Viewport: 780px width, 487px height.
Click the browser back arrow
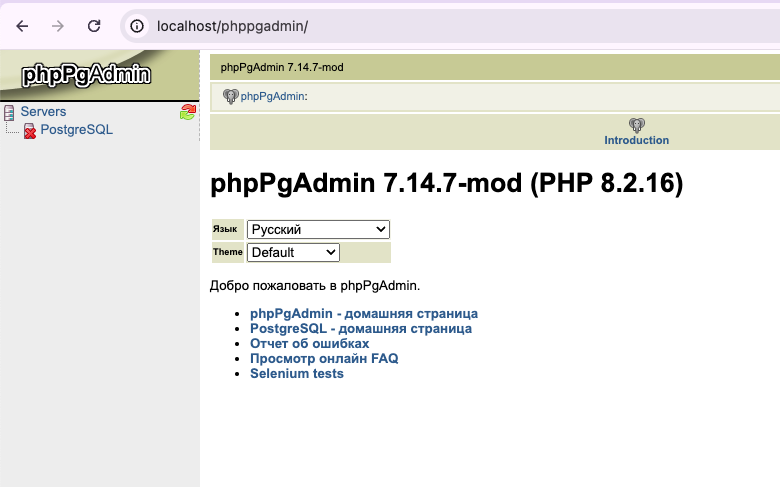(22, 26)
